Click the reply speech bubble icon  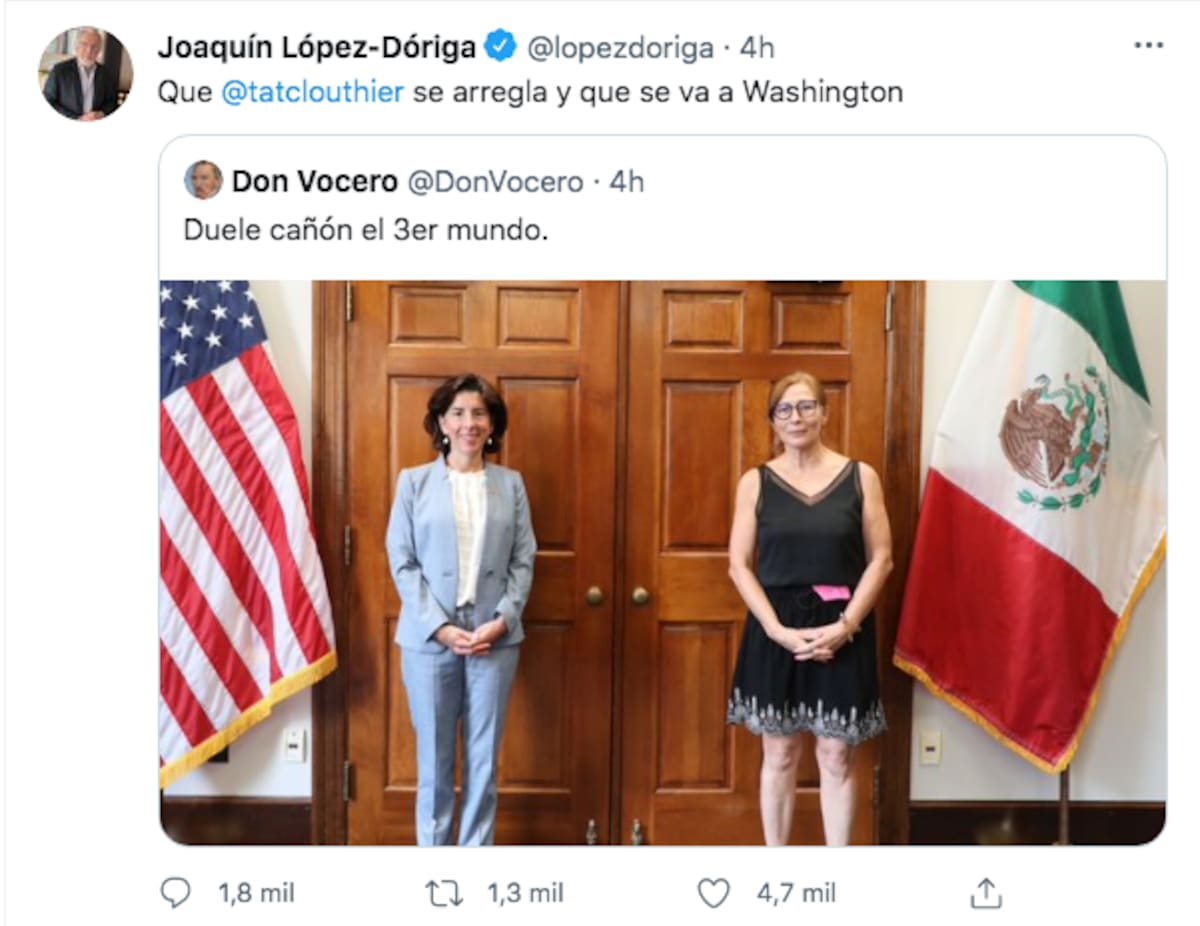175,893
